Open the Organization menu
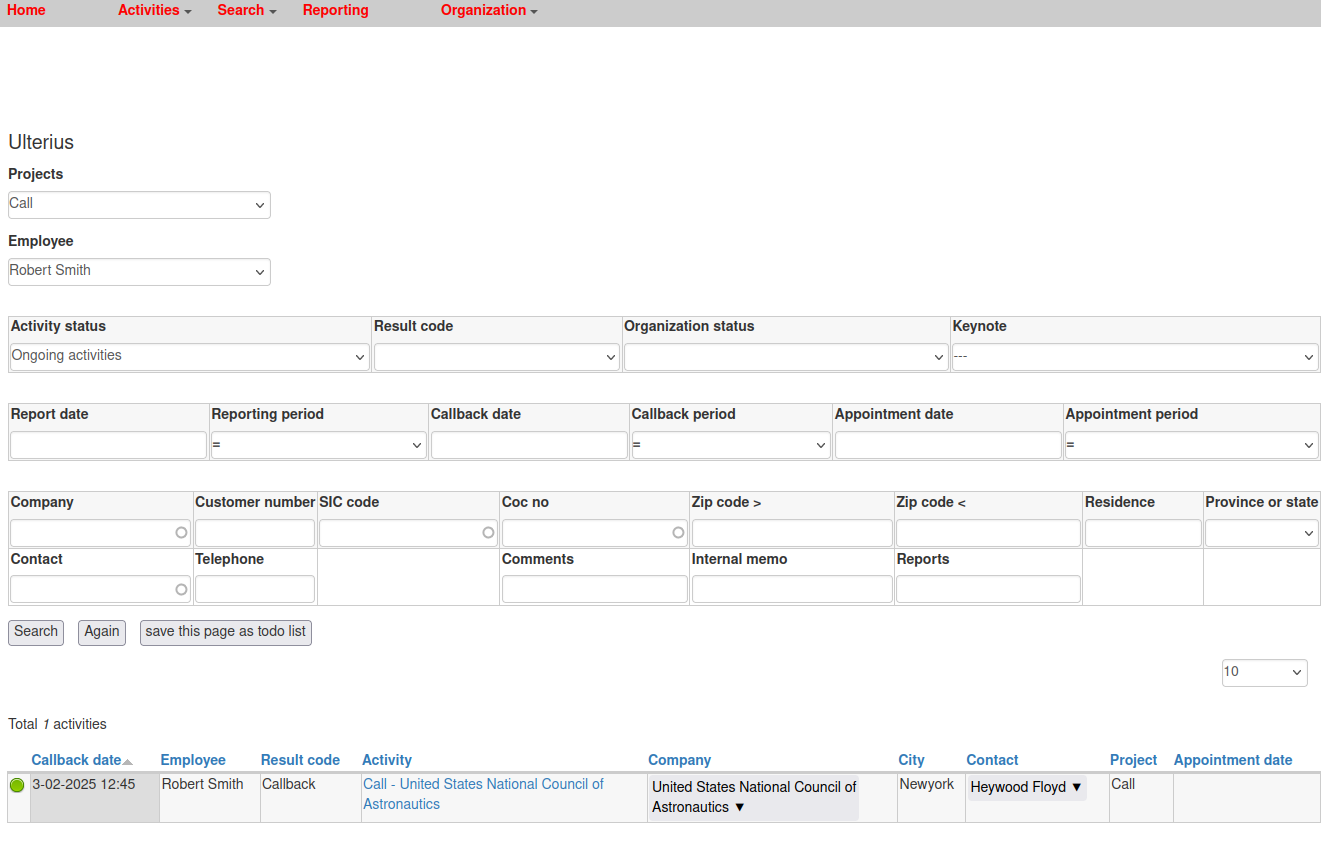The width and height of the screenshot is (1321, 860). tap(488, 11)
